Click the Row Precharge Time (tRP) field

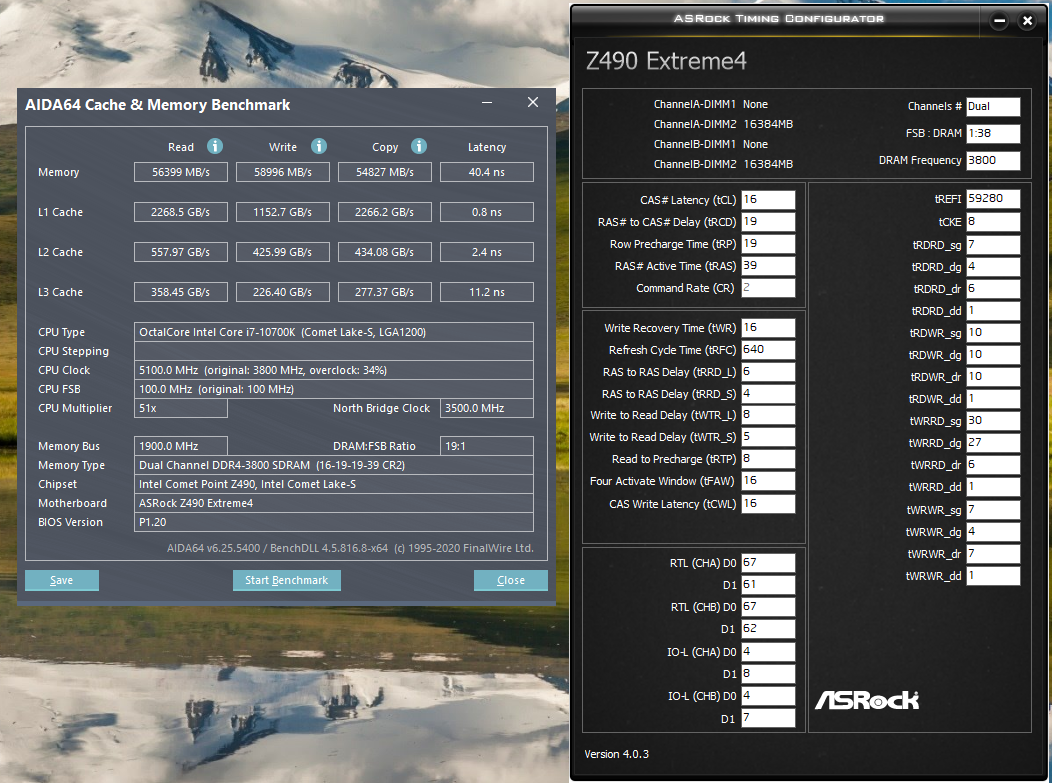[x=768, y=244]
